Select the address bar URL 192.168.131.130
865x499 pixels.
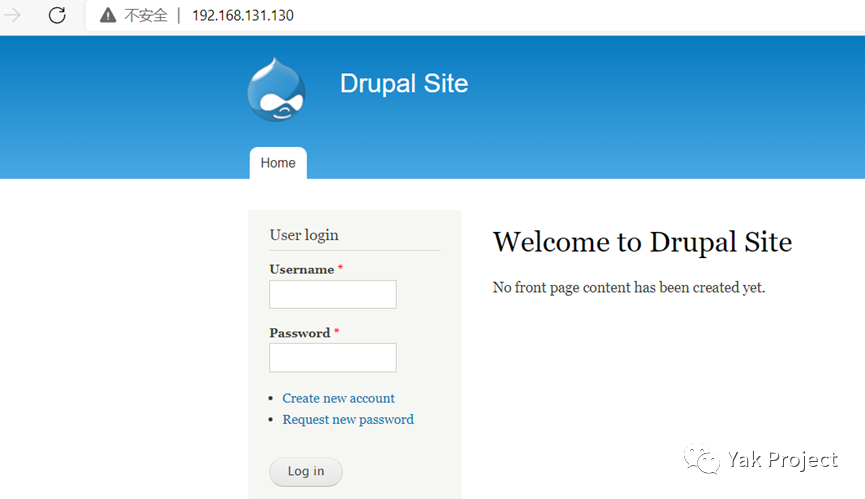pos(243,15)
